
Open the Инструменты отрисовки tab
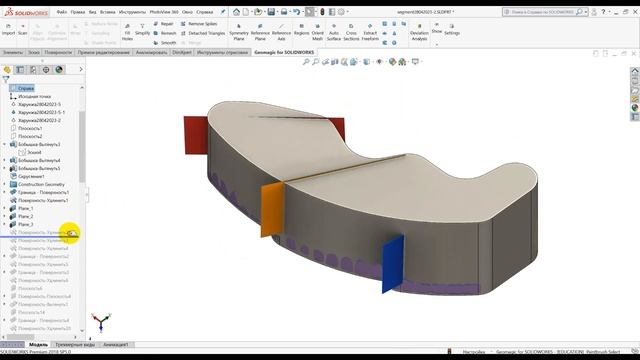222,52
